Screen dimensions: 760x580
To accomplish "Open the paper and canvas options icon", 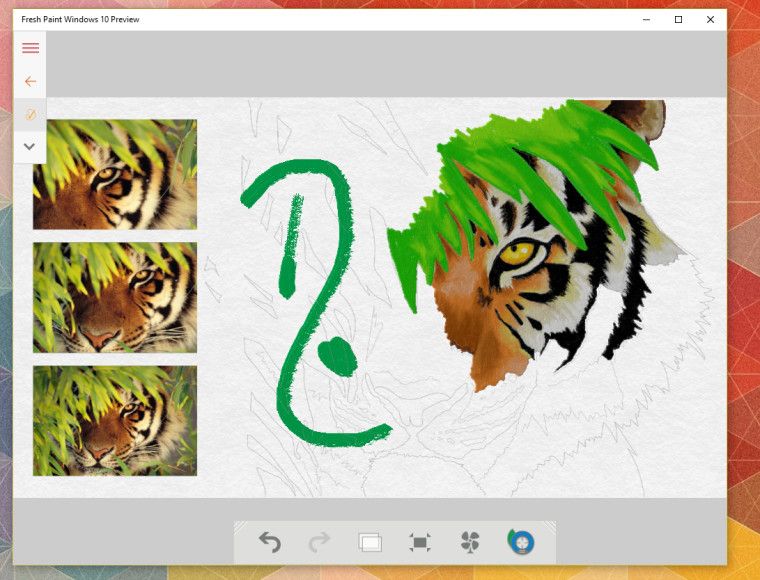I will (370, 542).
